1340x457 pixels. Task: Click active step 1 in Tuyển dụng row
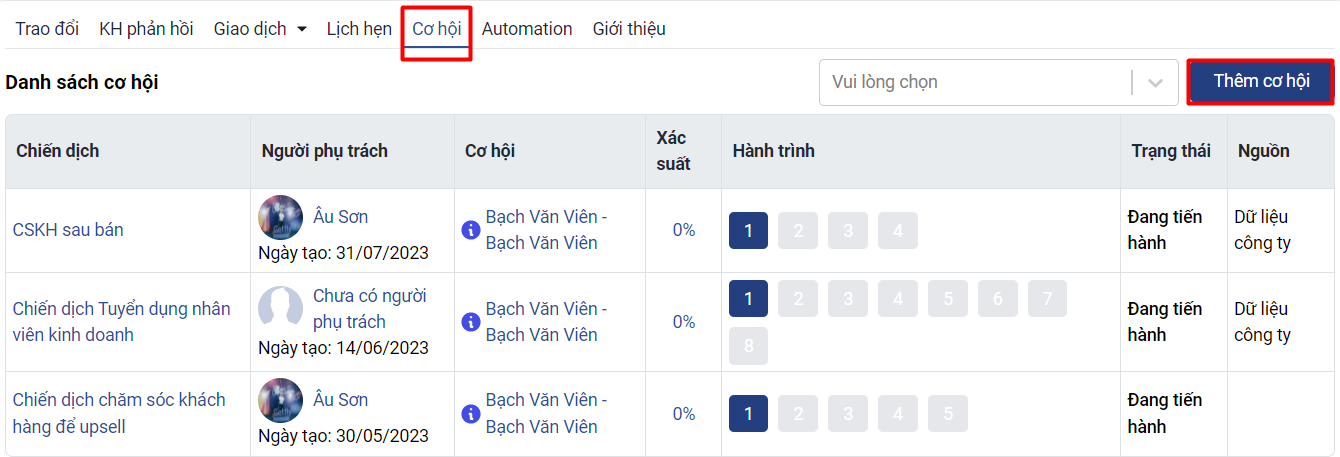[x=748, y=299]
